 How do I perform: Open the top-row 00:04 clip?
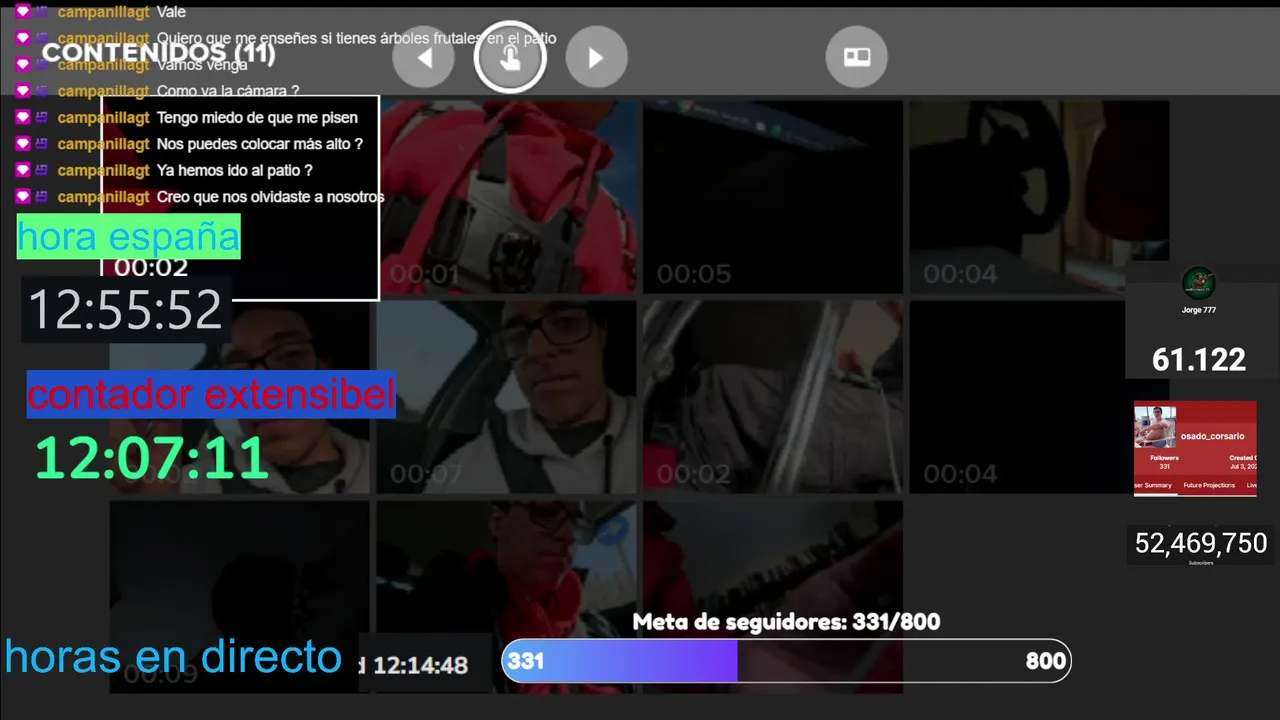[1038, 197]
